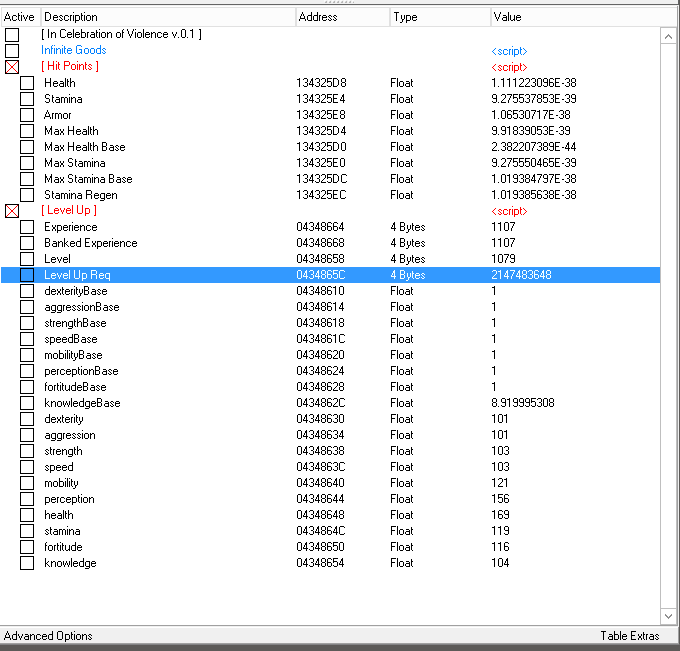The height and width of the screenshot is (651, 680).
Task: Click Max Stamina Base address 134325DC
Action: (x=322, y=179)
